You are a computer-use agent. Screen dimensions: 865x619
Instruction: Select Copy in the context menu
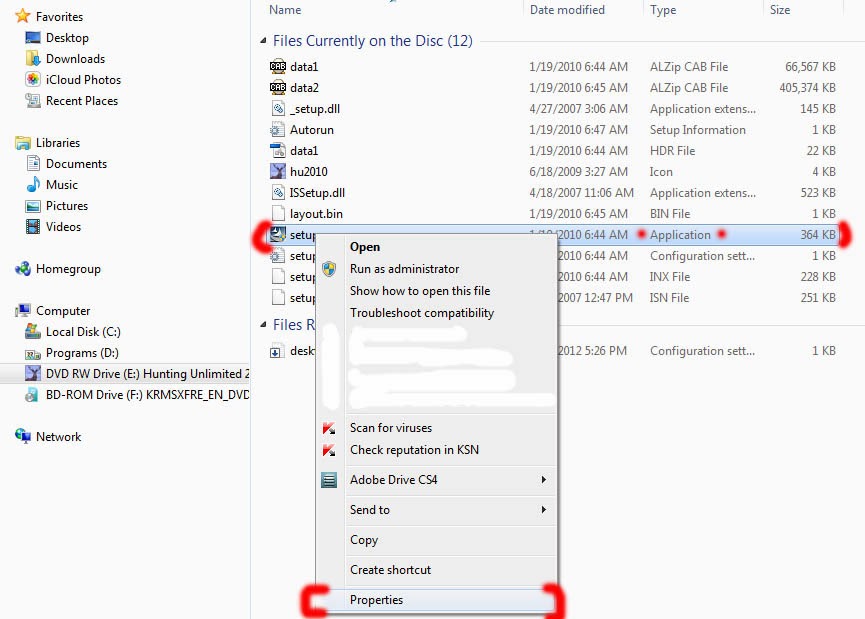point(363,540)
